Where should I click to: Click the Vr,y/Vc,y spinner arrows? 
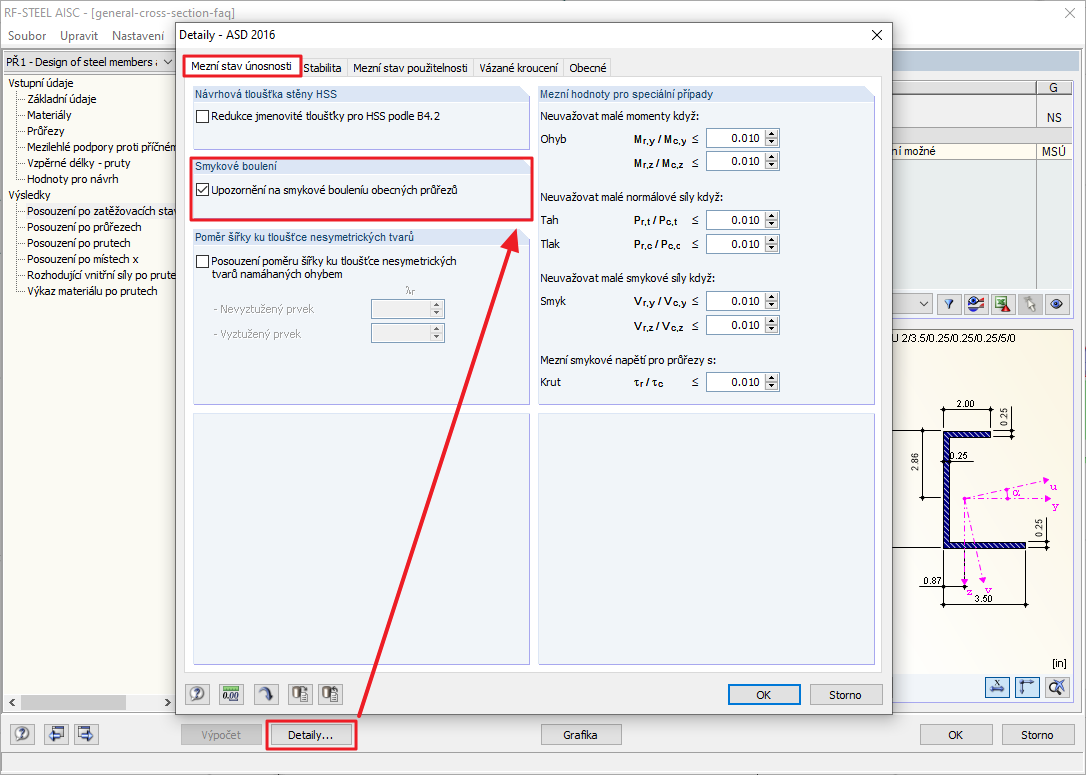(x=772, y=301)
